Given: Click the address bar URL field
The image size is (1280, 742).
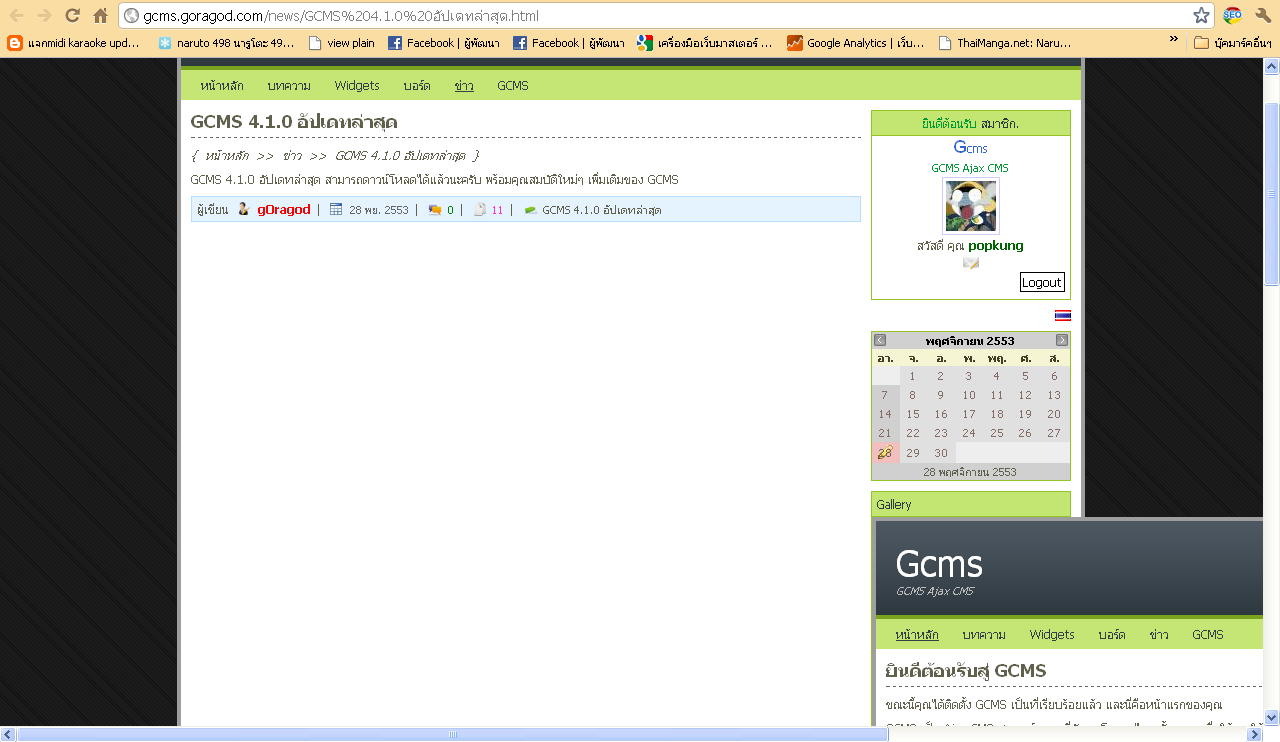Looking at the screenshot, I should (x=666, y=15).
